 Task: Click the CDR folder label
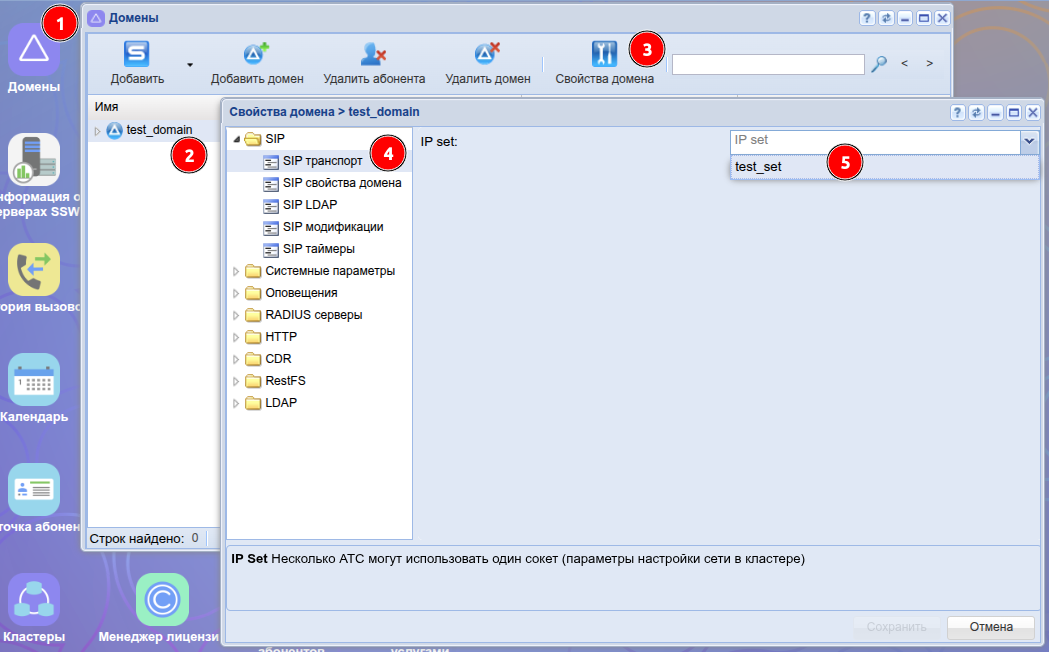pos(278,360)
